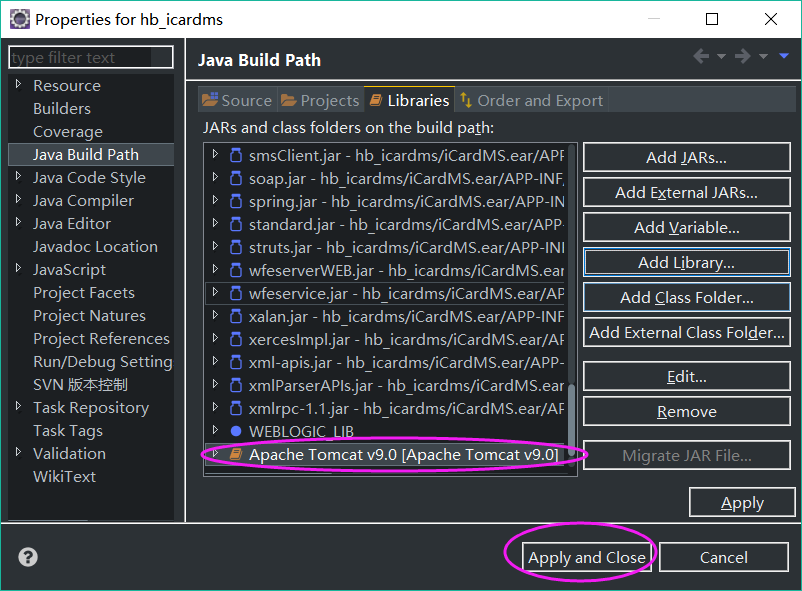Screen dimensions: 802x591
Task: Click the Remove button
Action: (x=686, y=411)
